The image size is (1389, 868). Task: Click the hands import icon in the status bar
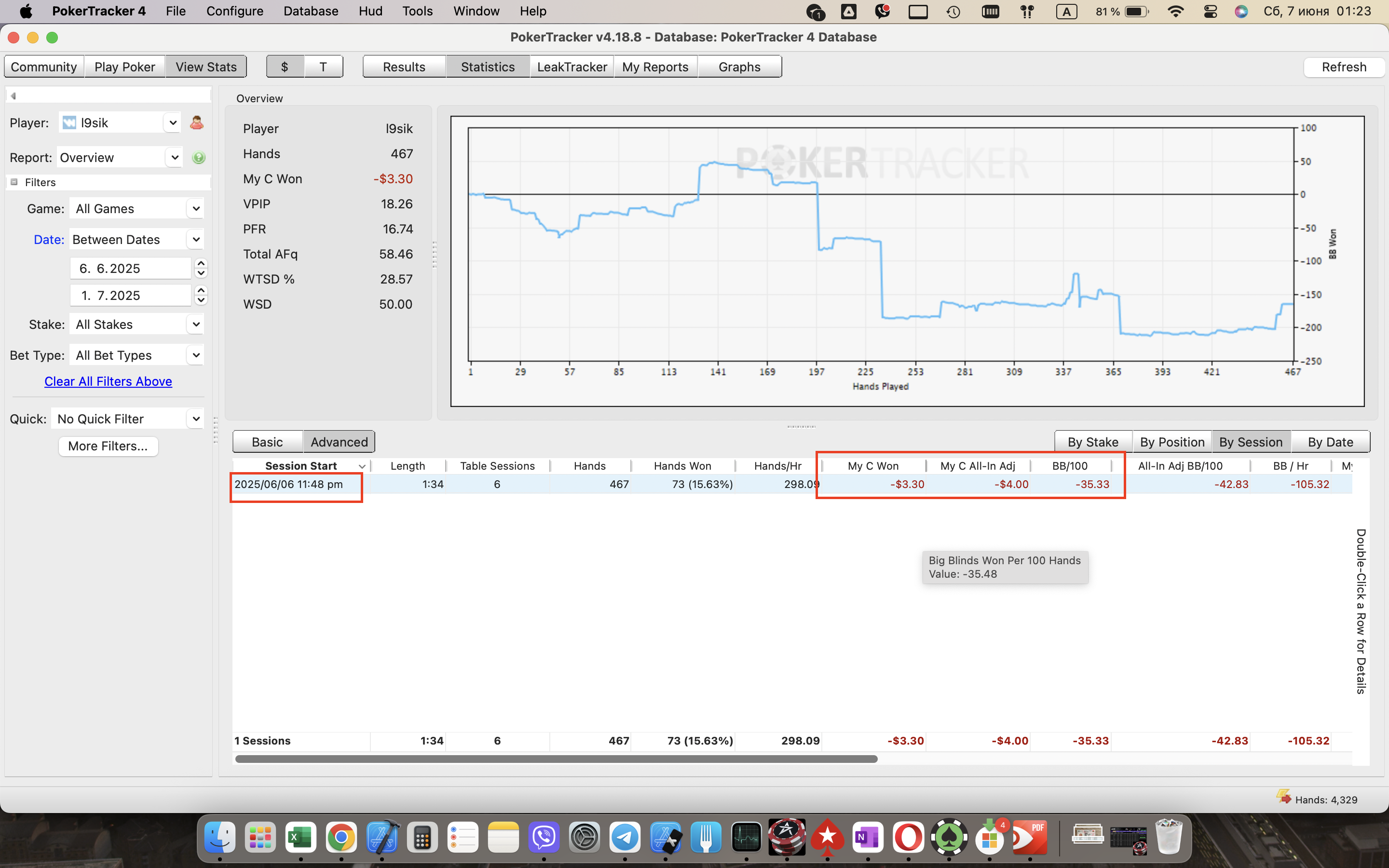(1284, 796)
